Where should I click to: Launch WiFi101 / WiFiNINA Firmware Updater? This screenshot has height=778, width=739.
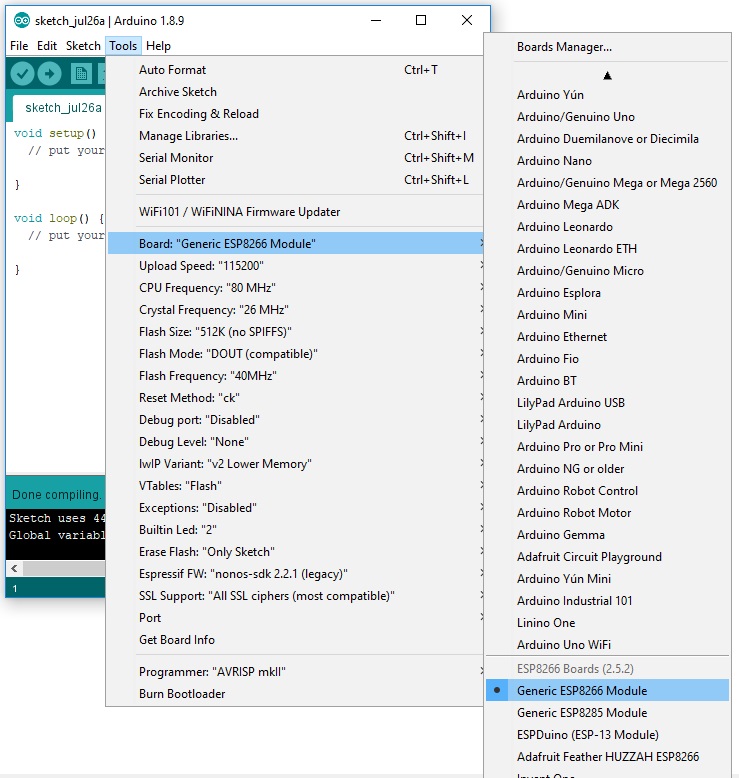pyautogui.click(x=295, y=211)
